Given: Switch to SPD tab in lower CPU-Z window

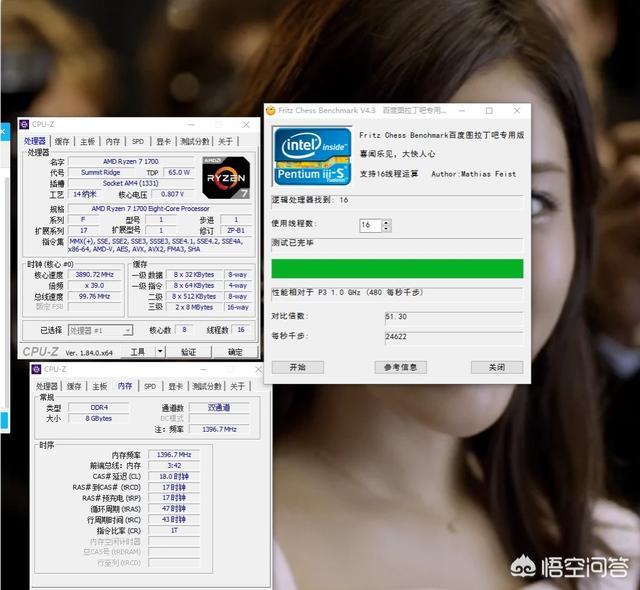Looking at the screenshot, I should (x=150, y=386).
